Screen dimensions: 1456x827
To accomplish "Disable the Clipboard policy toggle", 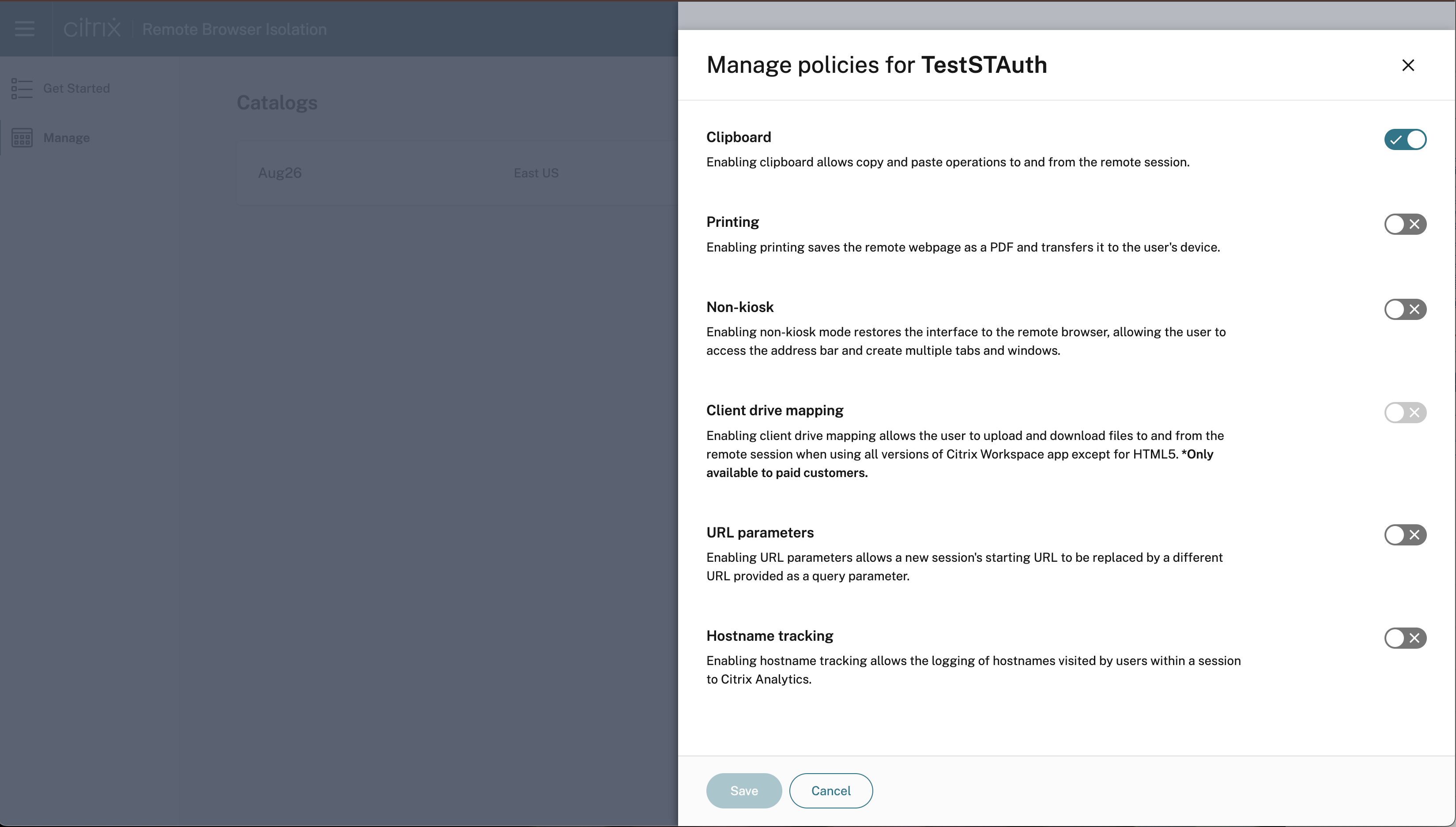I will coord(1405,140).
